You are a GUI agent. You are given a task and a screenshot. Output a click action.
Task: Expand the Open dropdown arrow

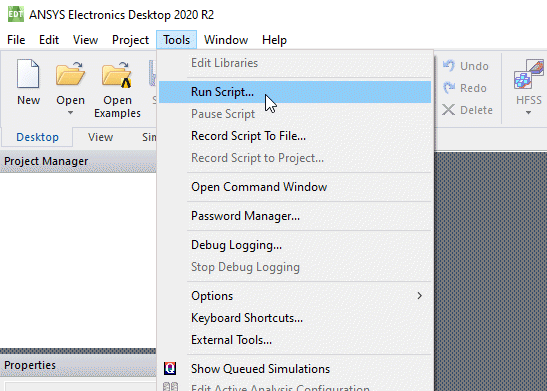click(x=70, y=113)
